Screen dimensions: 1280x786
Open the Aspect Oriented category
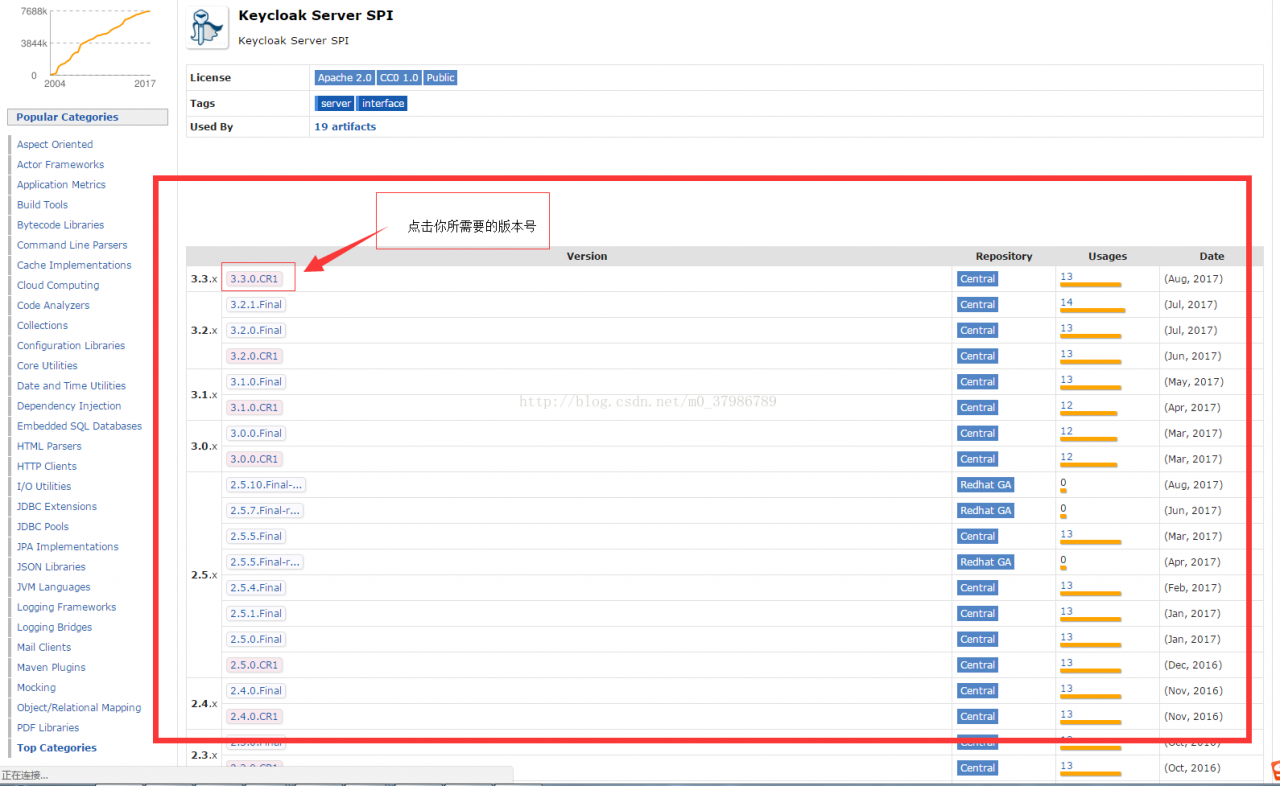55,145
